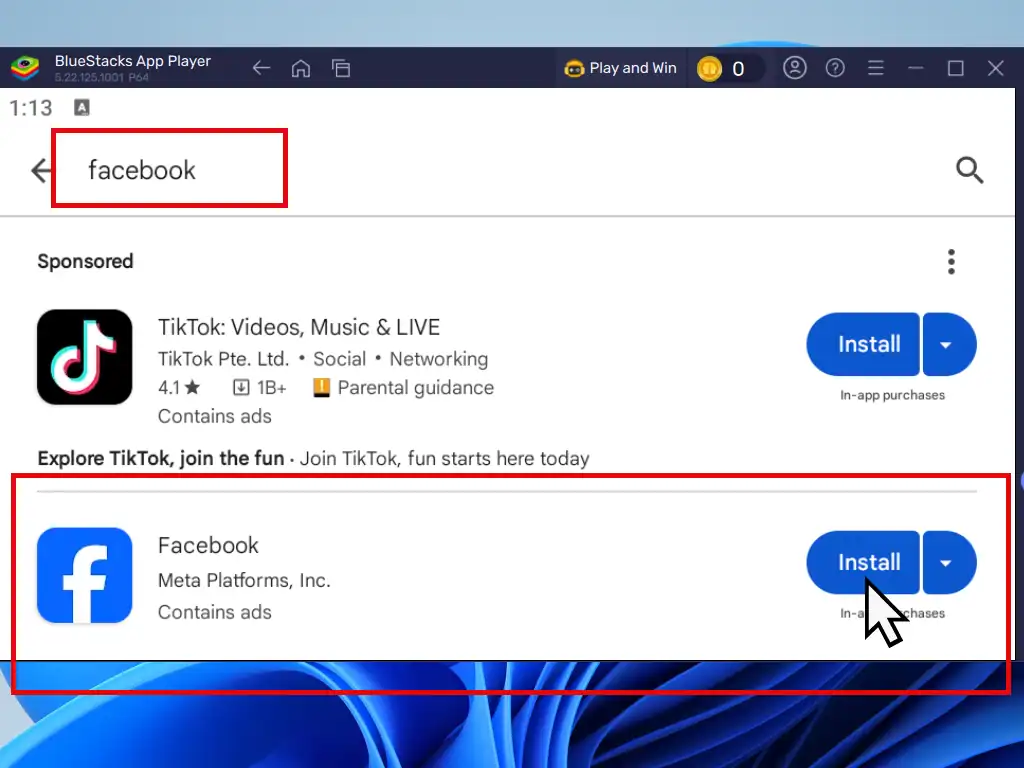Expand the TikTok install options arrow
The width and height of the screenshot is (1024, 768).
tap(948, 344)
